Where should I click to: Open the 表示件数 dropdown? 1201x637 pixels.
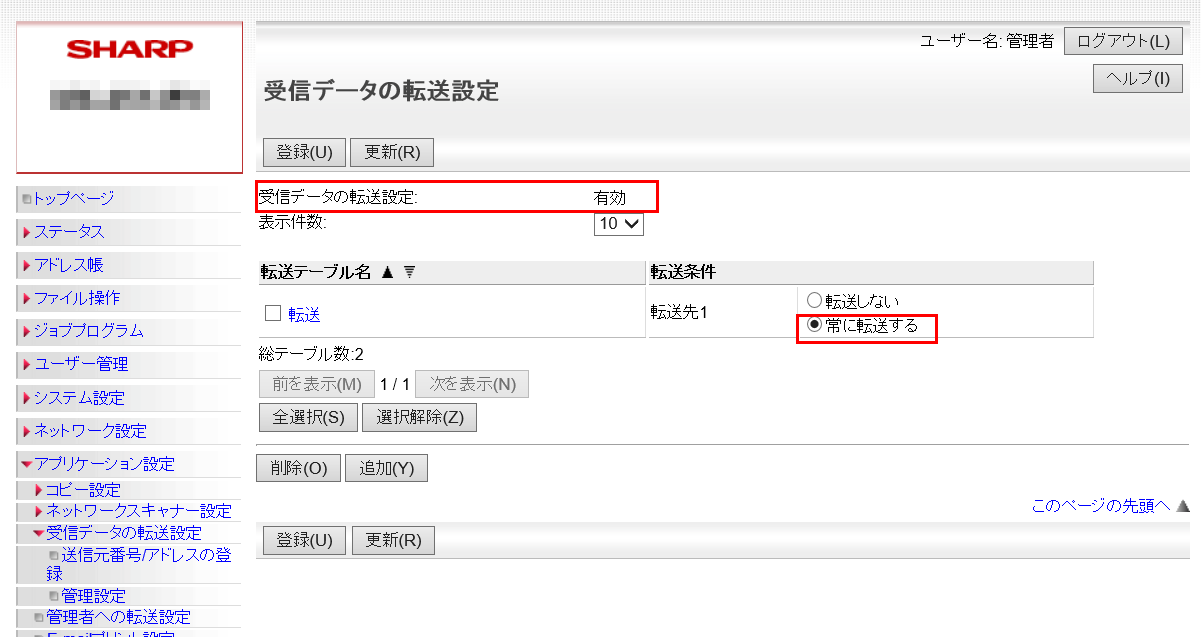618,224
